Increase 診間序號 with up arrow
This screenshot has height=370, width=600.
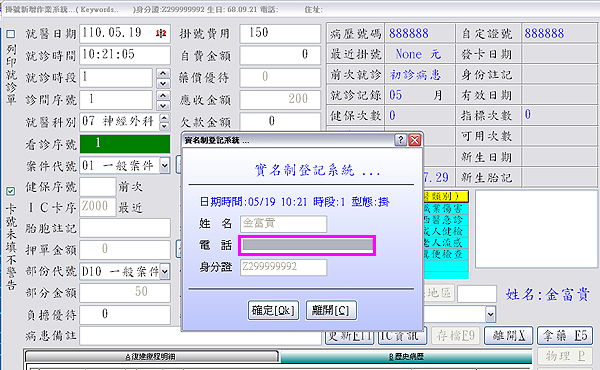point(163,95)
